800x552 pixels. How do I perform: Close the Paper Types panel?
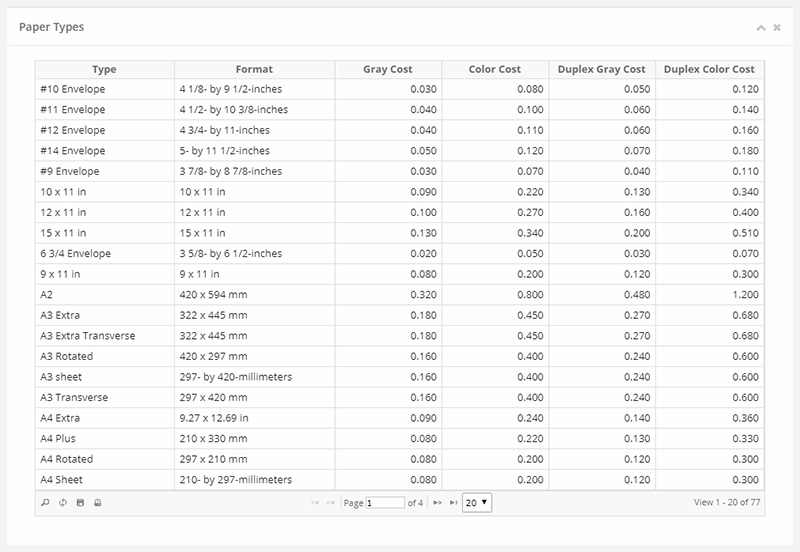[777, 28]
